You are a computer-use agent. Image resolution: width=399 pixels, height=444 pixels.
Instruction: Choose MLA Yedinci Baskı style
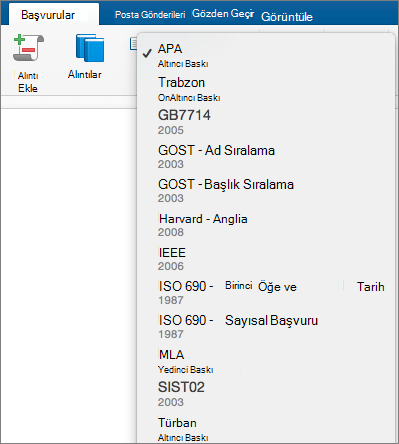click(266, 361)
